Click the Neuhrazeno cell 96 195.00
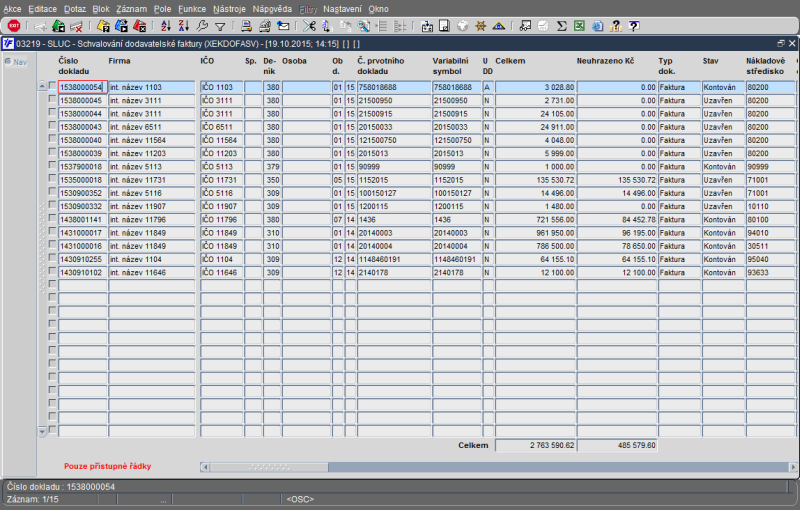The image size is (800, 510). (x=617, y=233)
